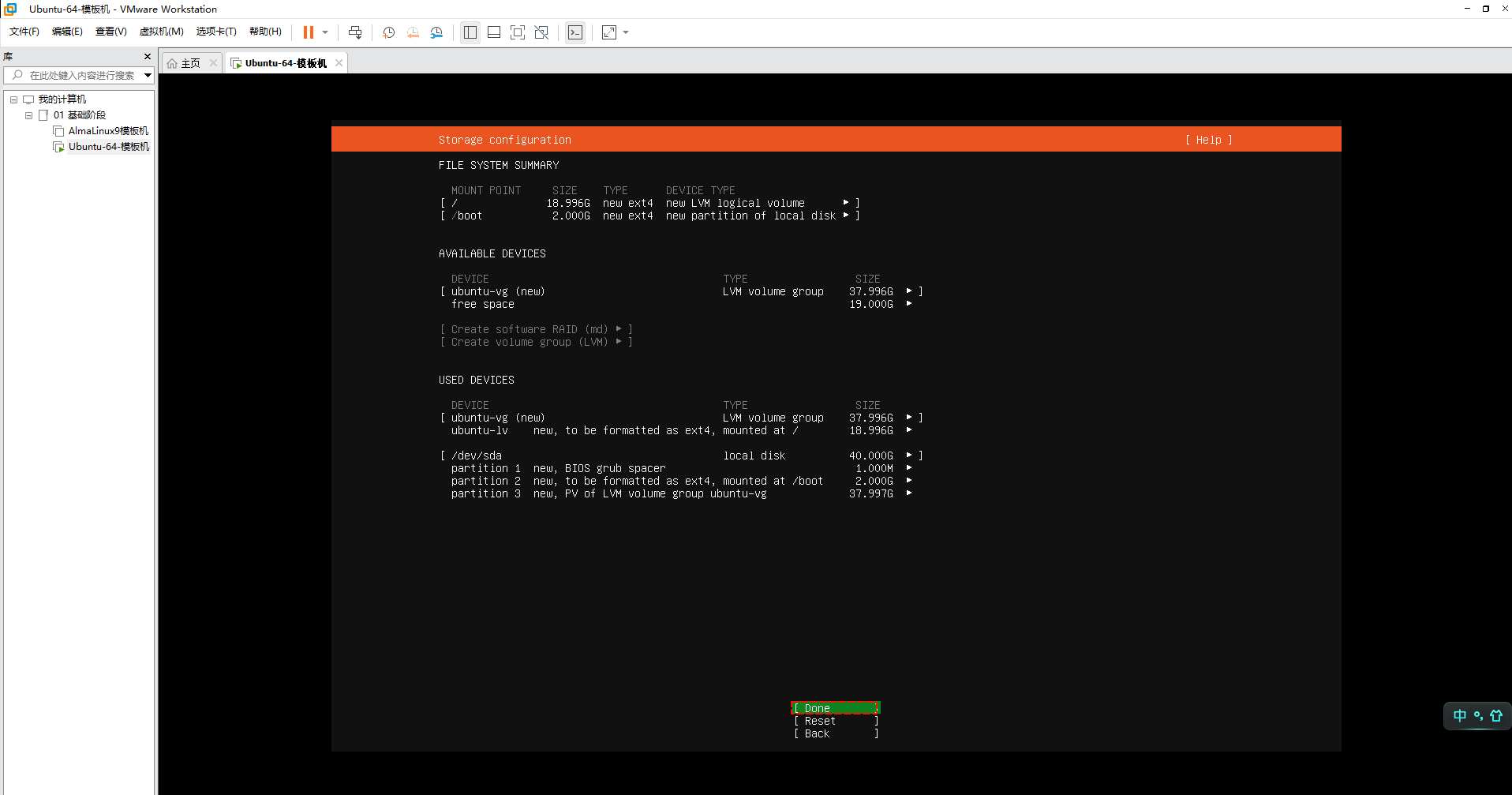Select the Done button in the installer
This screenshot has height=795, width=1512.
tap(835, 708)
